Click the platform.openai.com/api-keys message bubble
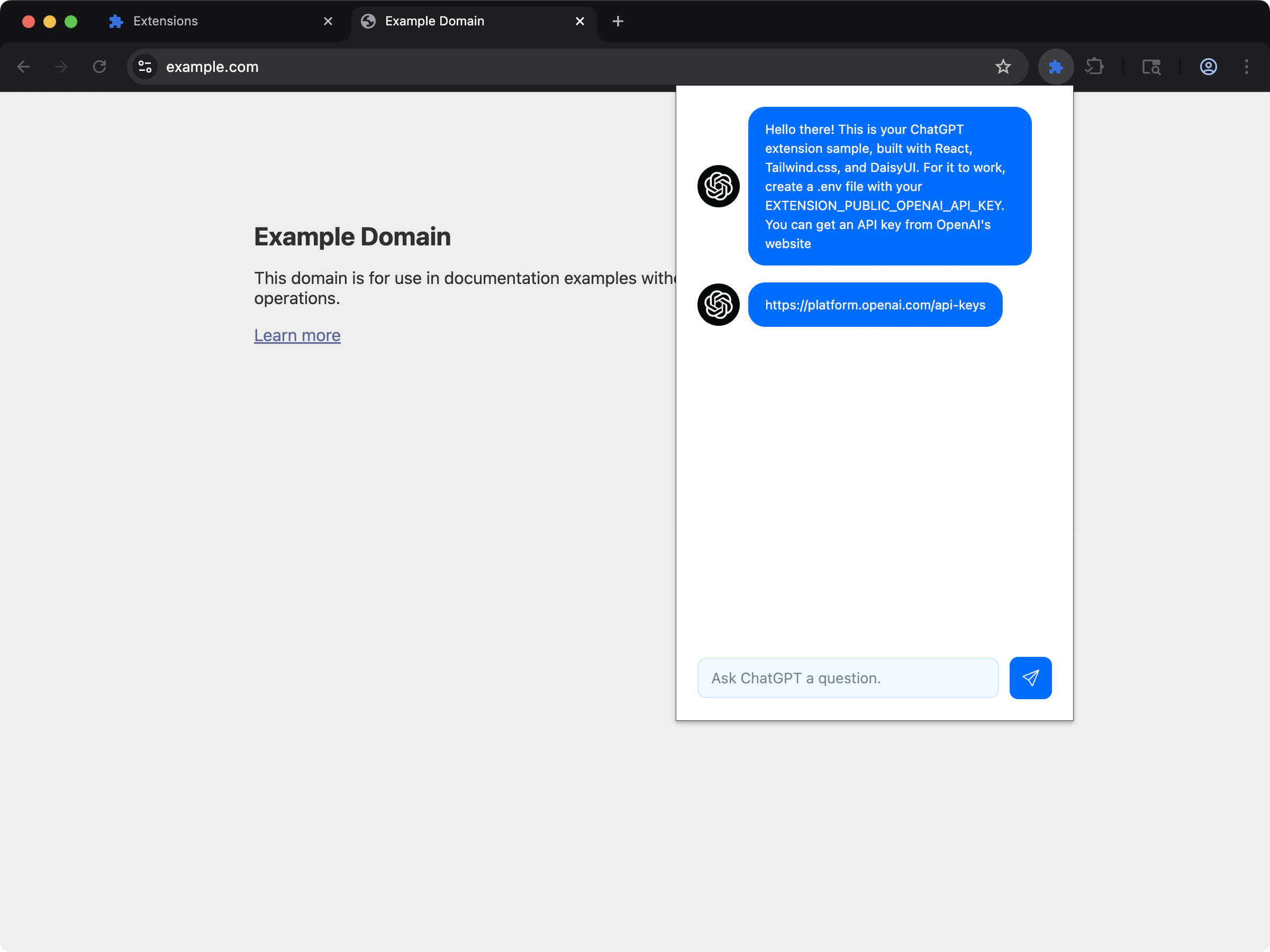 pos(875,305)
